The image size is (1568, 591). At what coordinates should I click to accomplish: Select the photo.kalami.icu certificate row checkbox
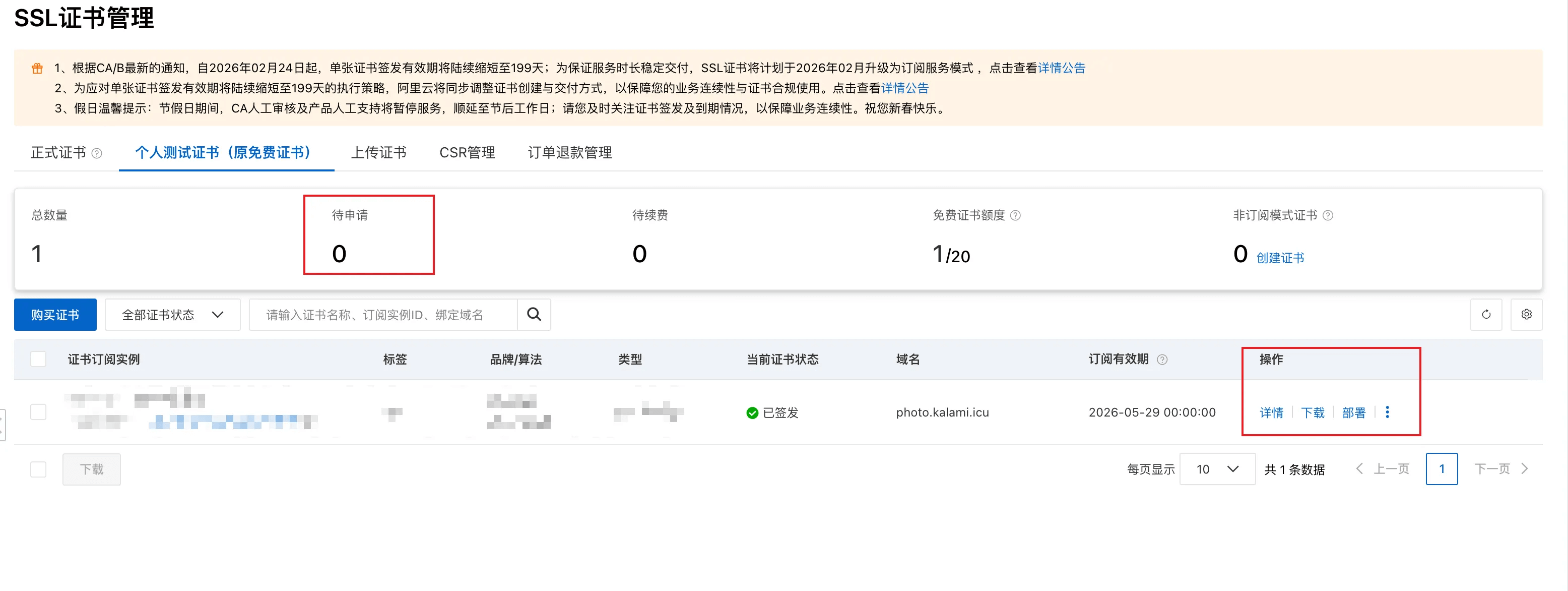38,412
